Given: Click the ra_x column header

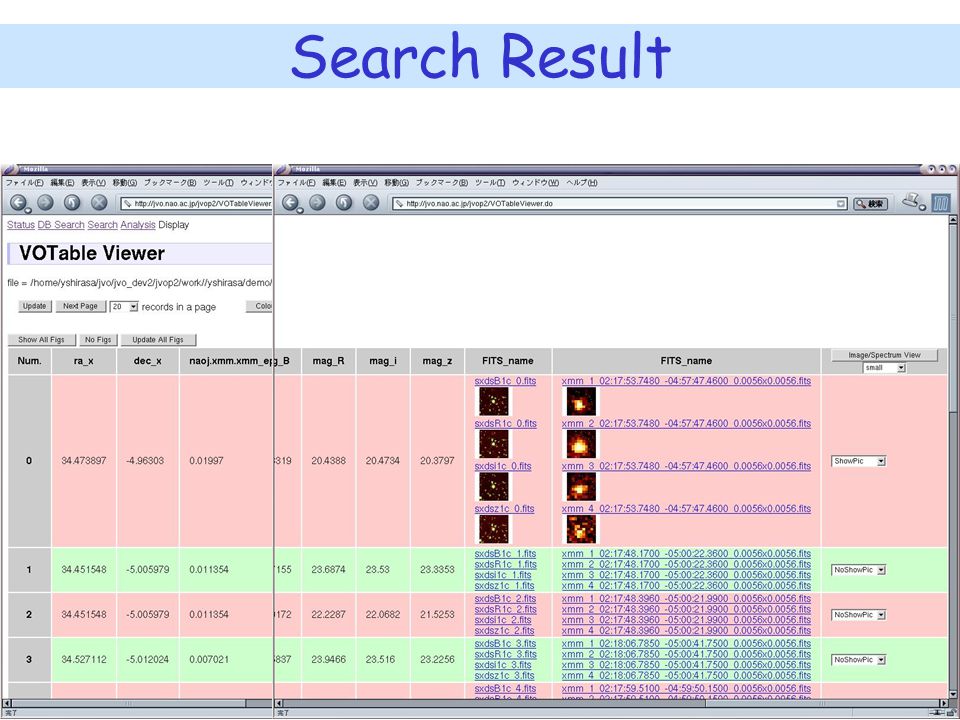Looking at the screenshot, I should (x=84, y=361).
